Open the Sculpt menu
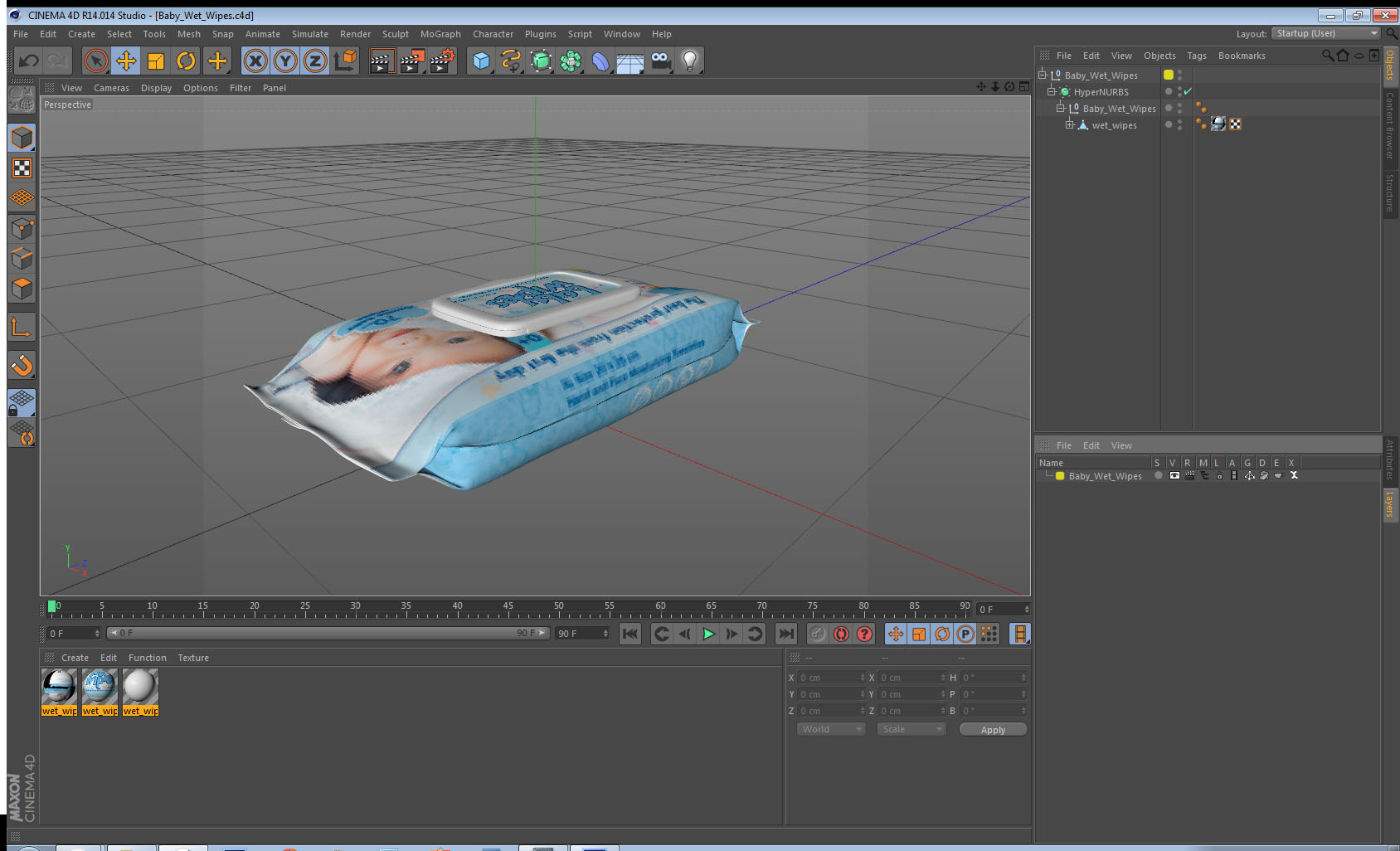 [396, 34]
